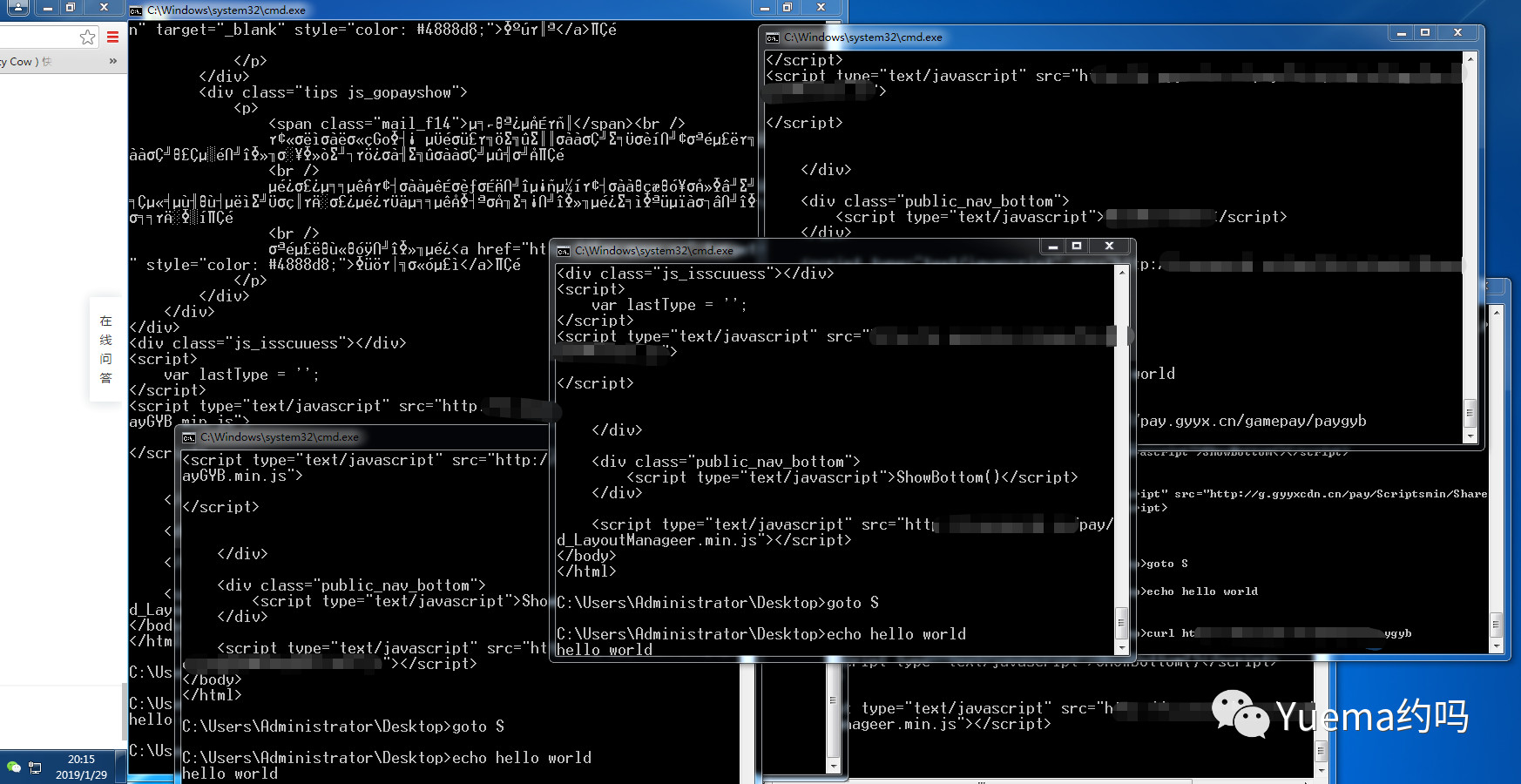Click the scroll-down arrow in the center cmd window
Screen dimensions: 1521x784
tap(1122, 646)
